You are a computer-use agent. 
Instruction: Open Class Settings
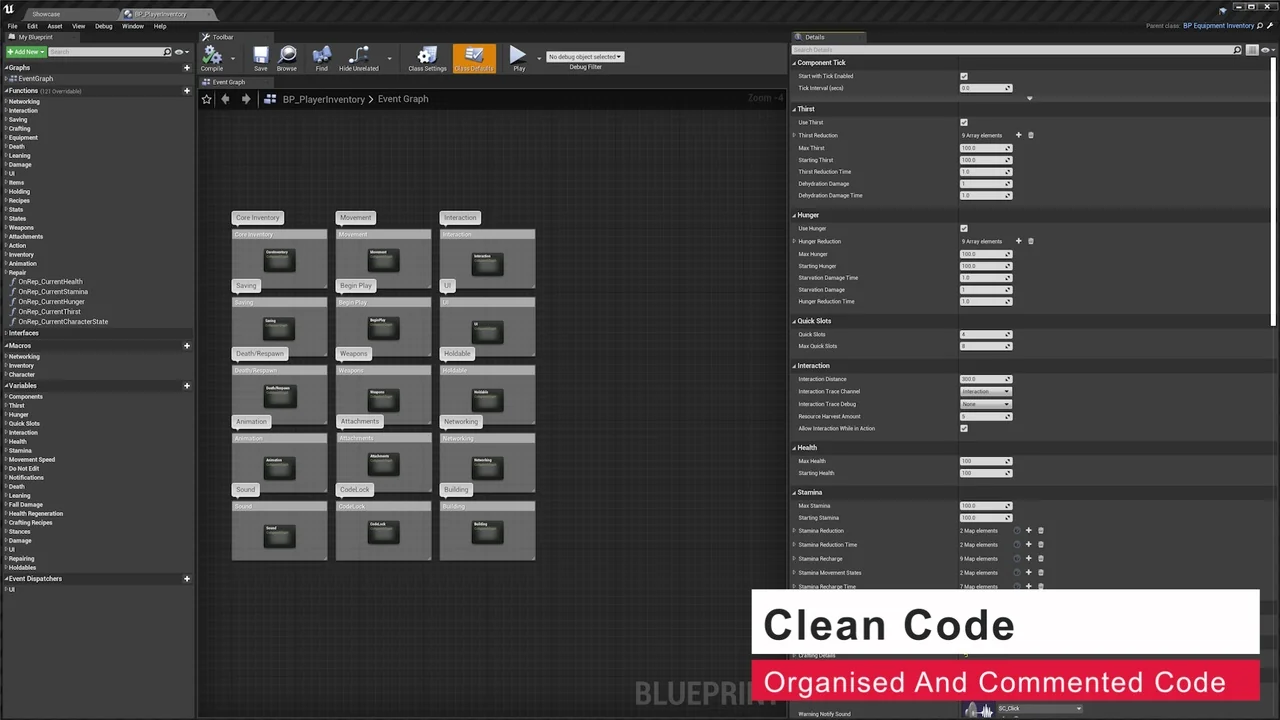click(427, 57)
